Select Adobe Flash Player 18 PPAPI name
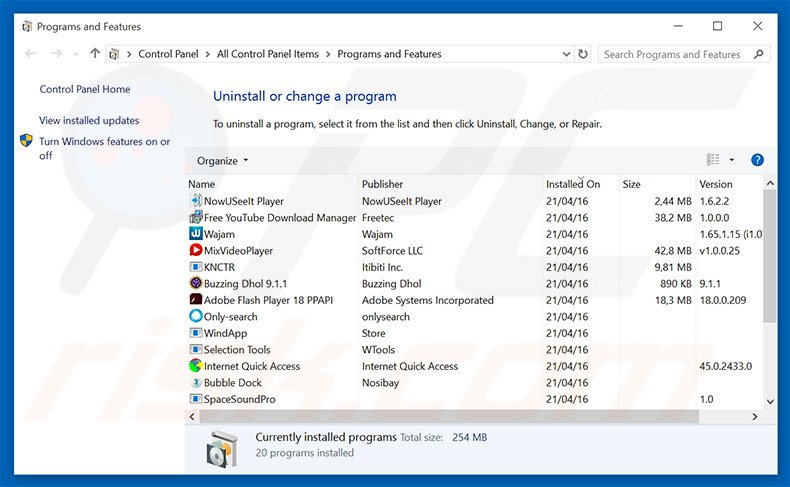Image resolution: width=790 pixels, height=487 pixels. [269, 300]
